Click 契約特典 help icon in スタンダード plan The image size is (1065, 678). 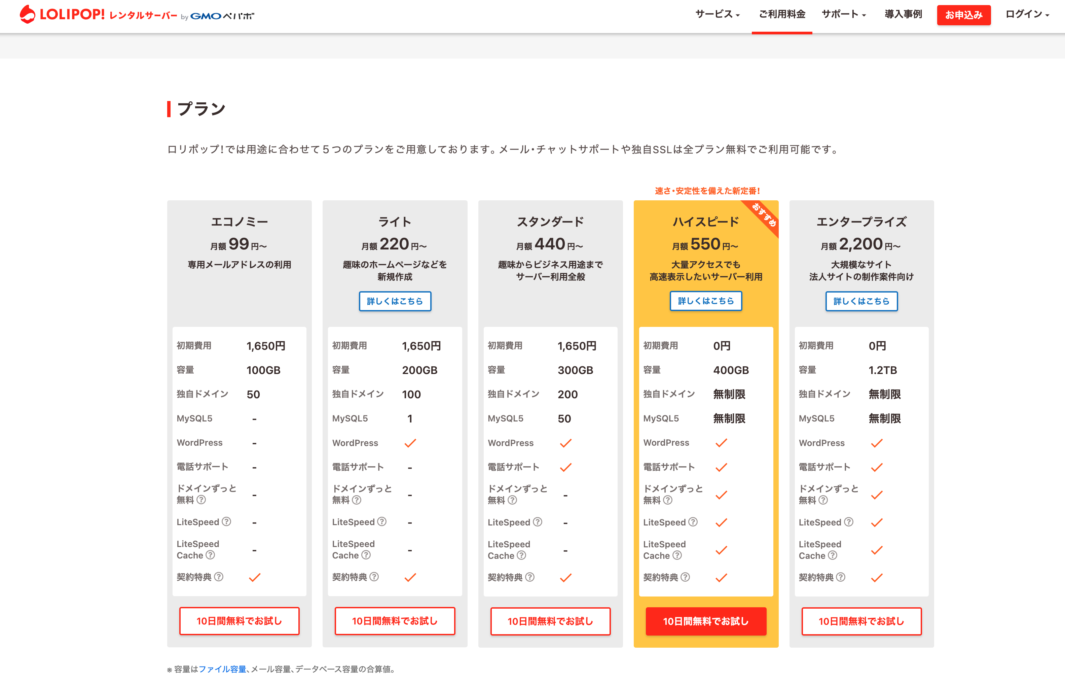click(x=529, y=577)
